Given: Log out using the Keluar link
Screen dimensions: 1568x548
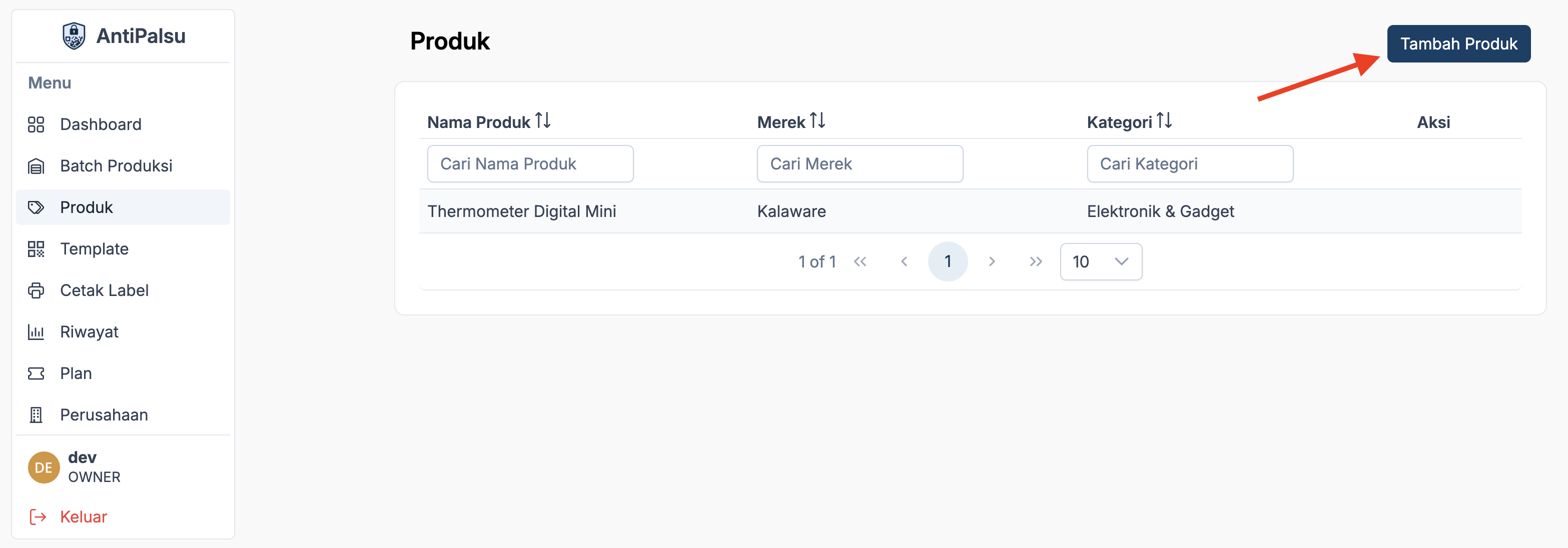Looking at the screenshot, I should point(83,516).
